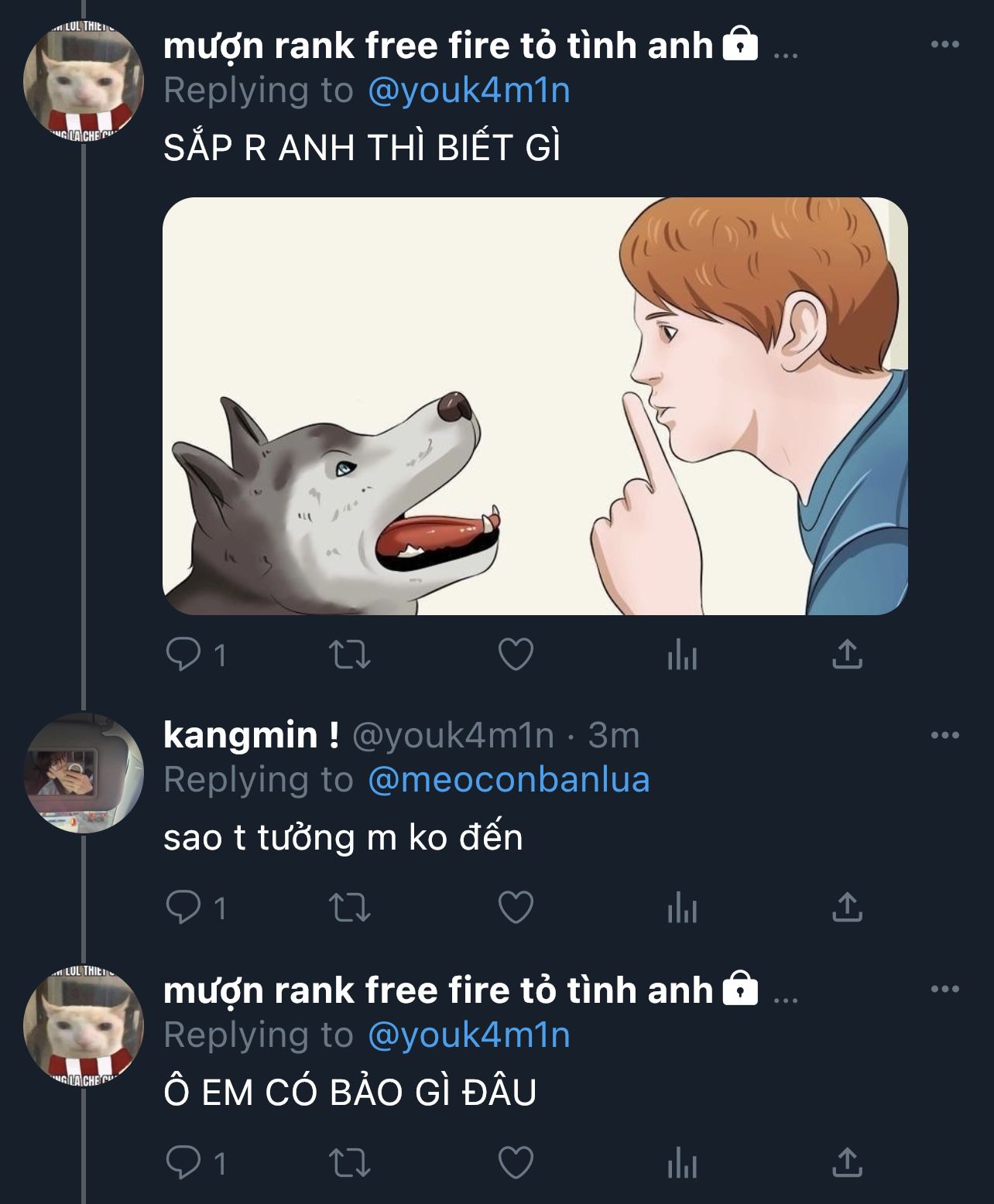994x1204 pixels.
Task: Reply to the "Ô EM CÓ BẢO GÌ ĐÂU" tweet
Action: (184, 1162)
